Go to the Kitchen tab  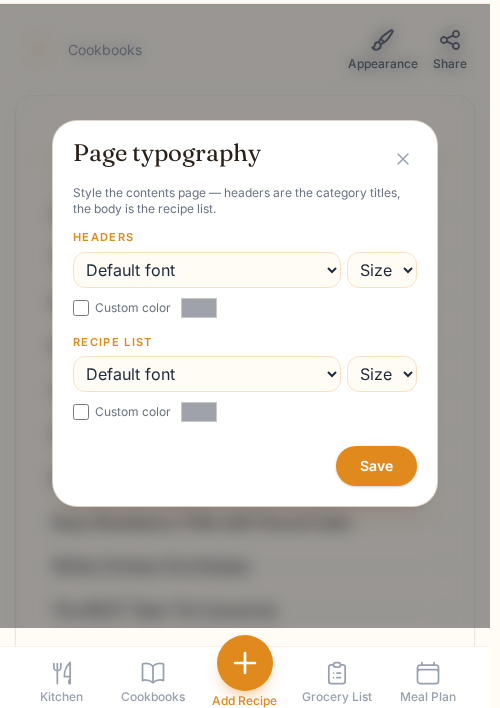coord(61,681)
